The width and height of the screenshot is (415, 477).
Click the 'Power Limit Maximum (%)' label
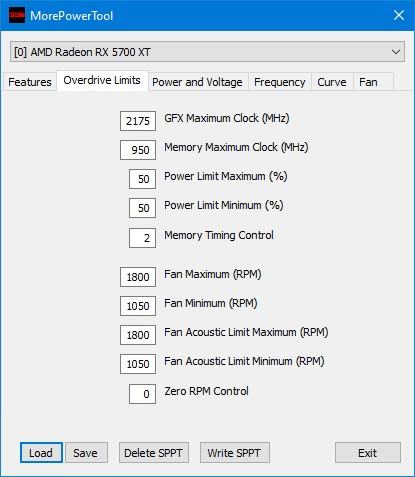(x=226, y=176)
